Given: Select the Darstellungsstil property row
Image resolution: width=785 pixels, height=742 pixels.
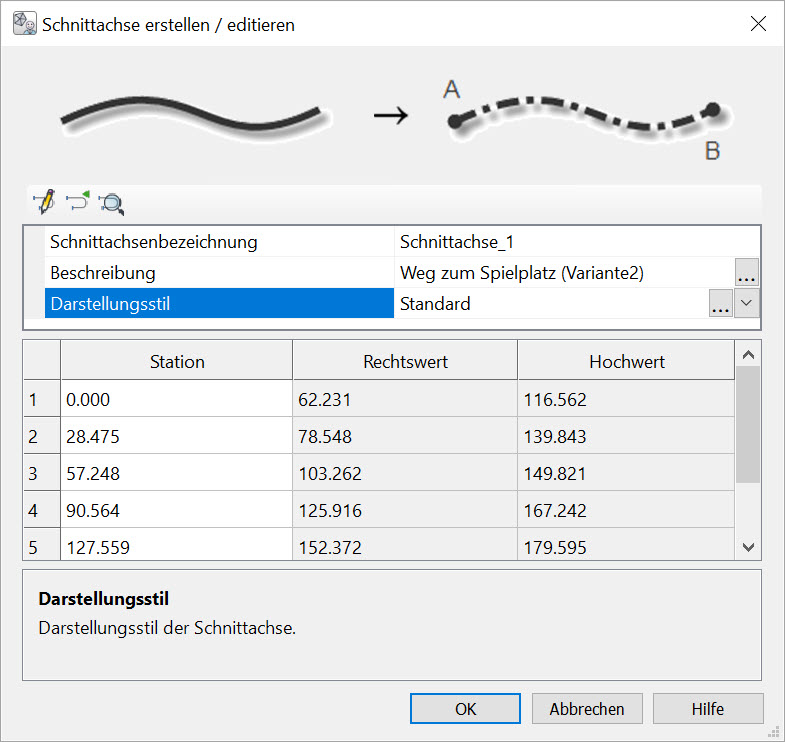Looking at the screenshot, I should (x=219, y=304).
